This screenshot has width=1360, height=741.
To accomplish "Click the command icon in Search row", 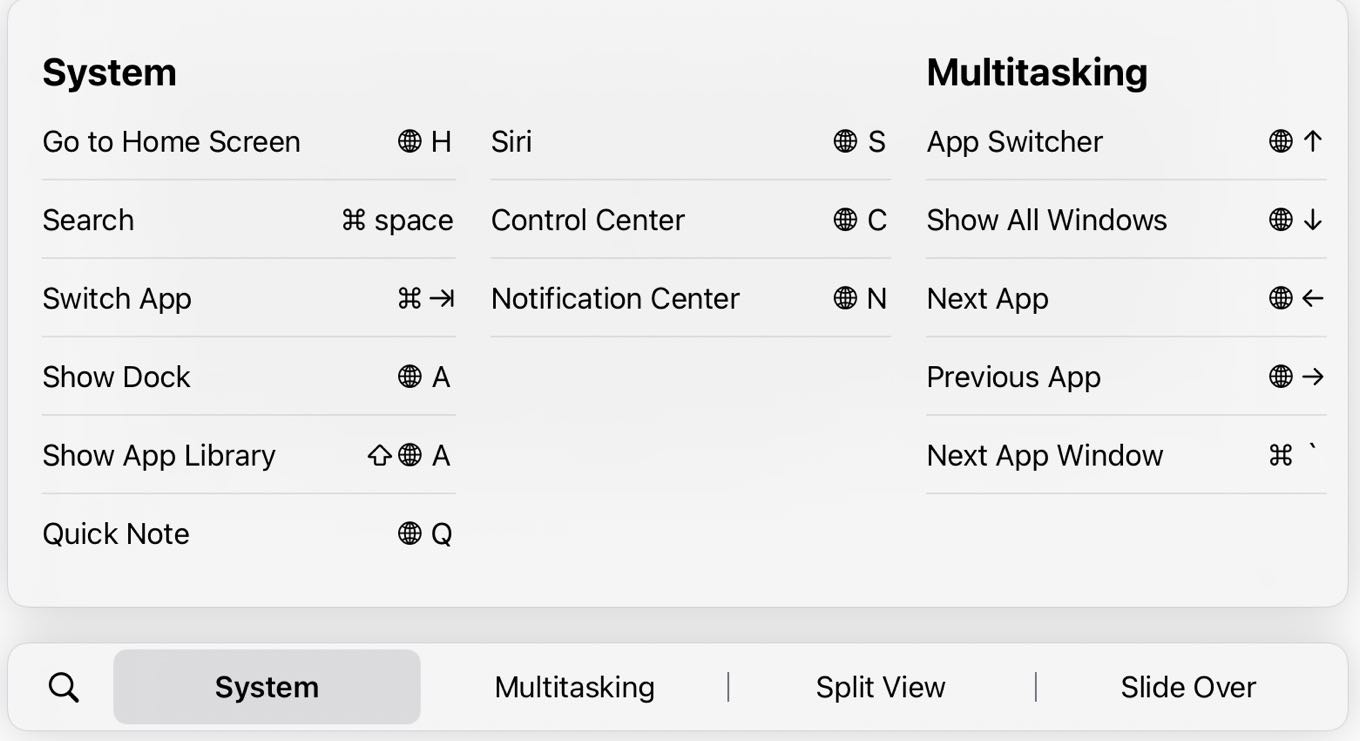I will (x=353, y=220).
